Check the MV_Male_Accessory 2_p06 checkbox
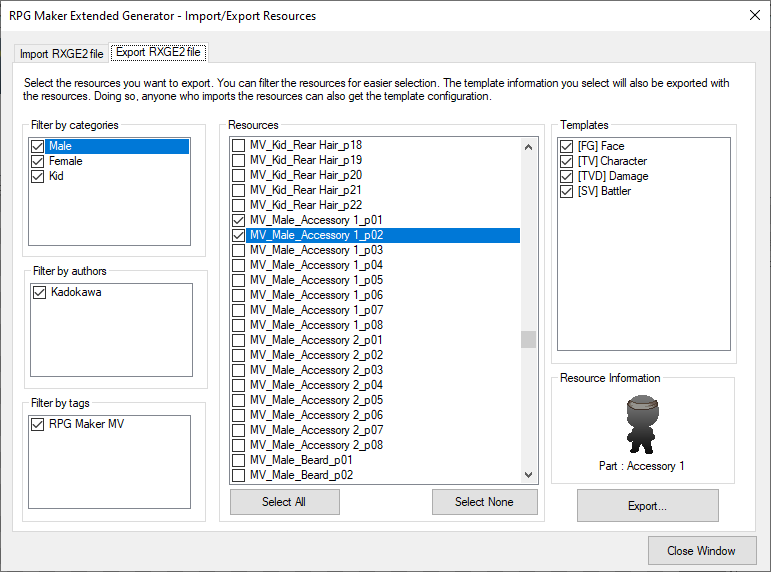The width and height of the screenshot is (771, 572). point(238,415)
